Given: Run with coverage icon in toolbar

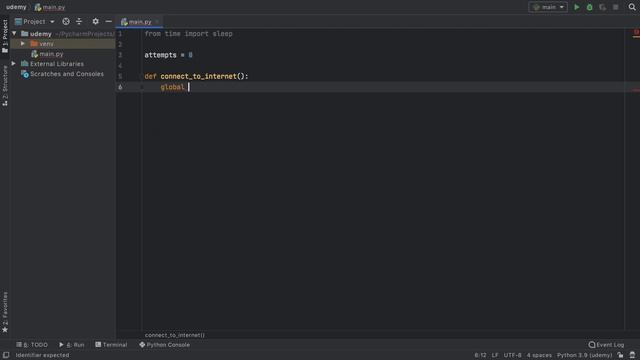Looking at the screenshot, I should pyautogui.click(x=602, y=7).
